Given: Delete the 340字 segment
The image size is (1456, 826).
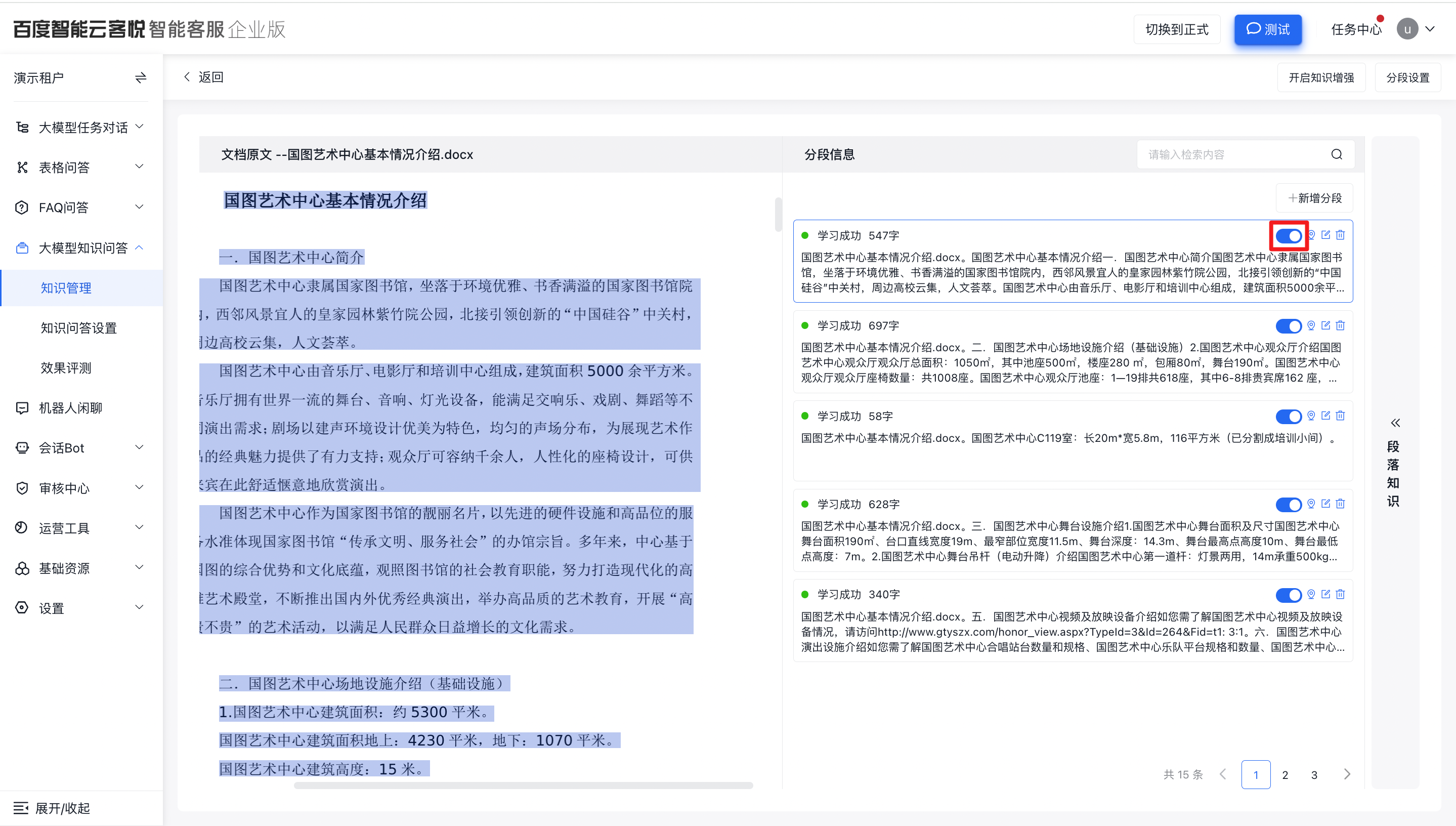Looking at the screenshot, I should (1340, 594).
